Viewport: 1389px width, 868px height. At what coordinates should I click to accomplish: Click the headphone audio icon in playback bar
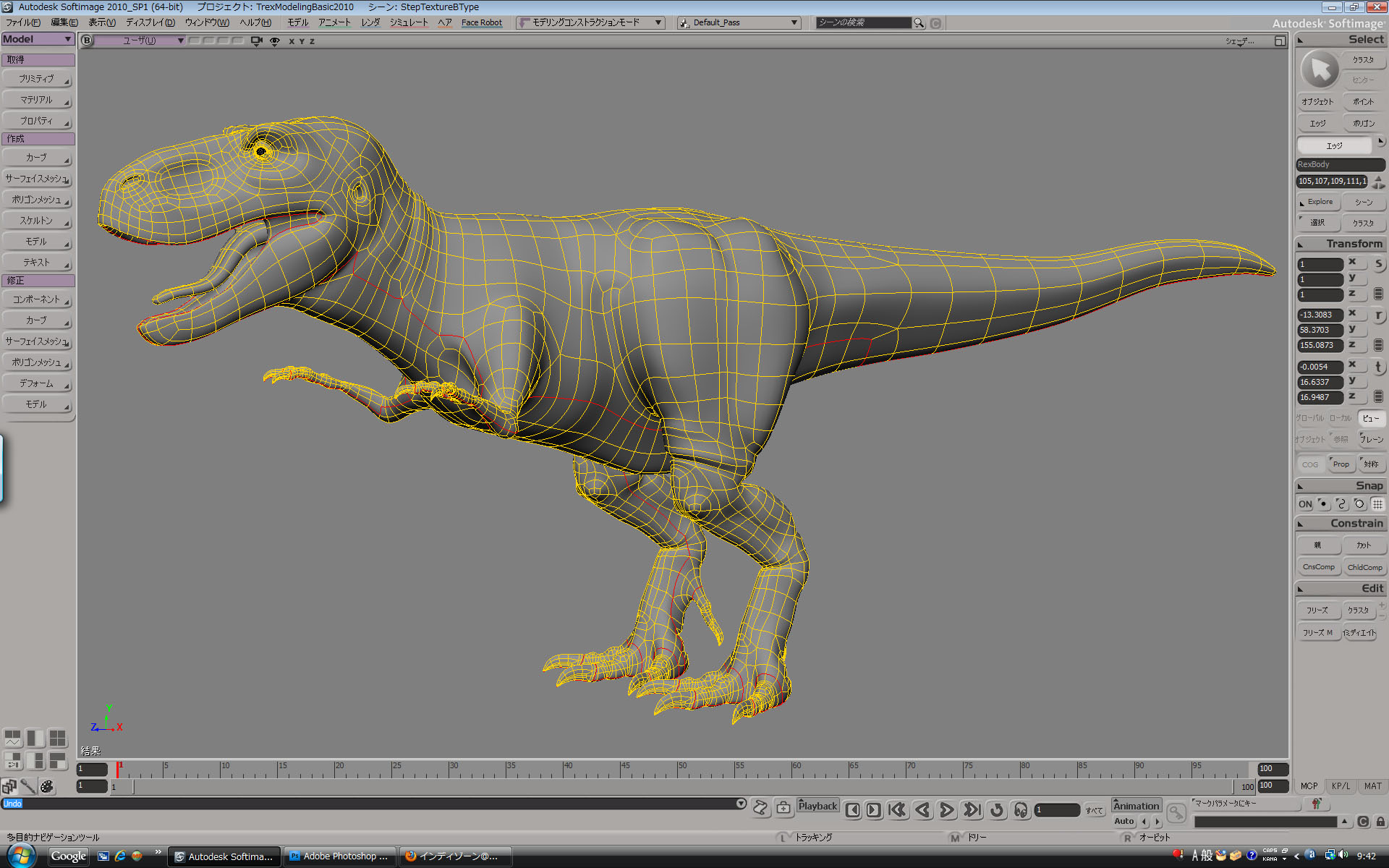[x=1021, y=811]
